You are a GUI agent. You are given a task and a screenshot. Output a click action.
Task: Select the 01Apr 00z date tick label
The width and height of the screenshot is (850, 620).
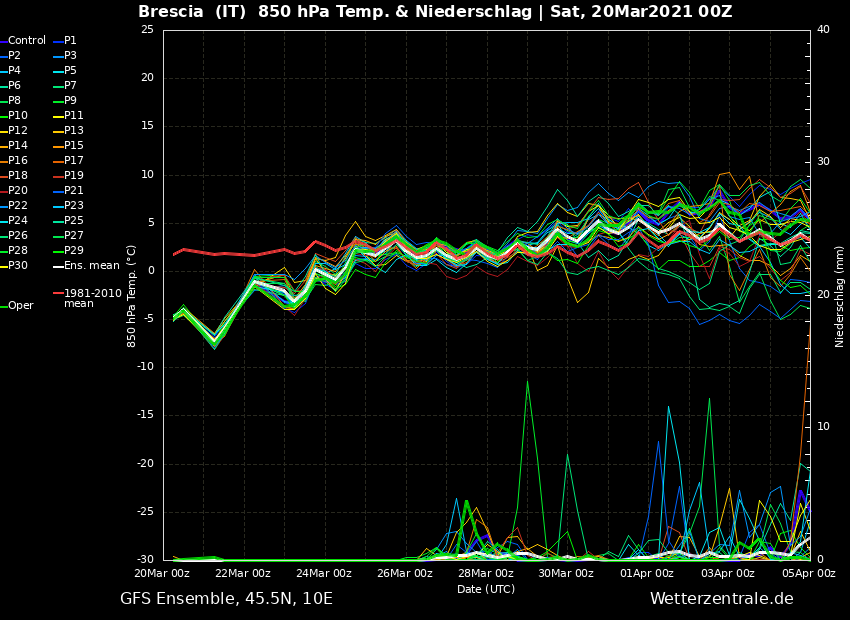[647, 574]
